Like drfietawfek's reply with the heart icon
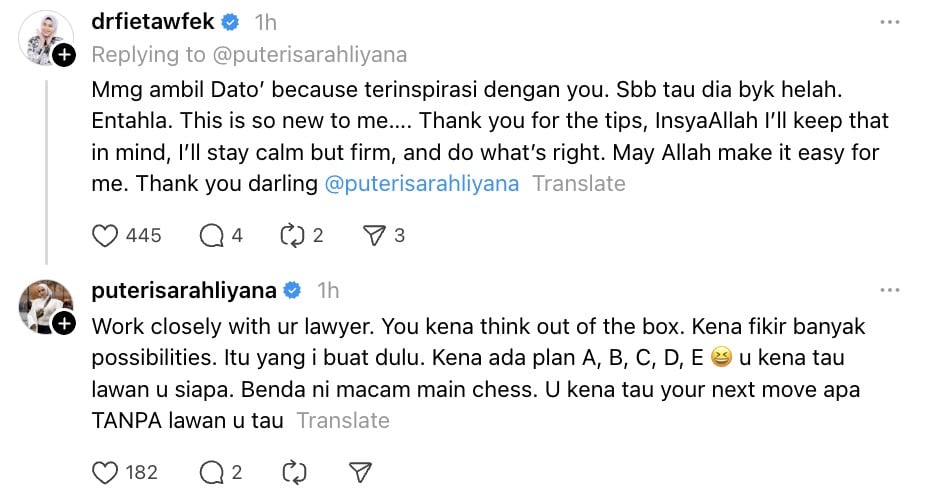The height and width of the screenshot is (498, 932). [x=106, y=236]
